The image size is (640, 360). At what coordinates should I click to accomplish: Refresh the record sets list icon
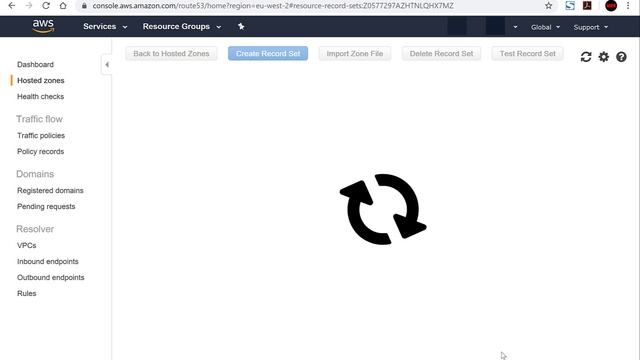(586, 57)
